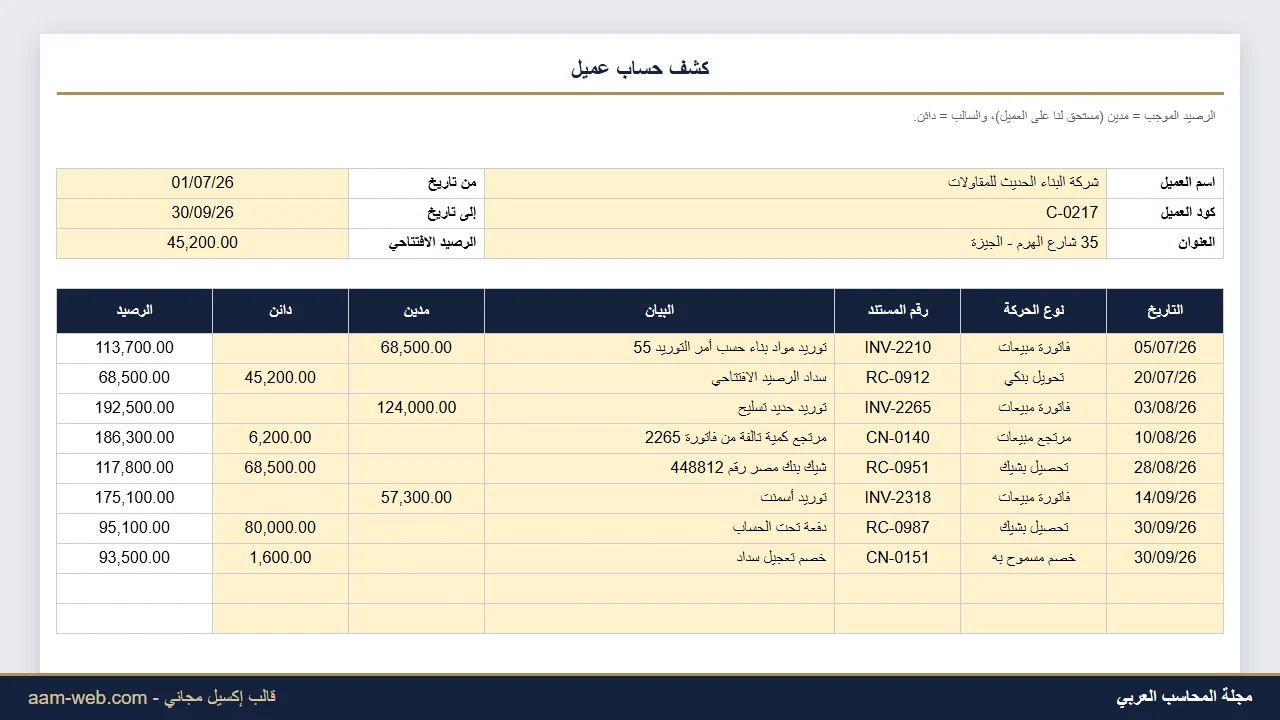Select the 'الرصيد' column header
Viewport: 1280px width, 720px height.
[135, 310]
